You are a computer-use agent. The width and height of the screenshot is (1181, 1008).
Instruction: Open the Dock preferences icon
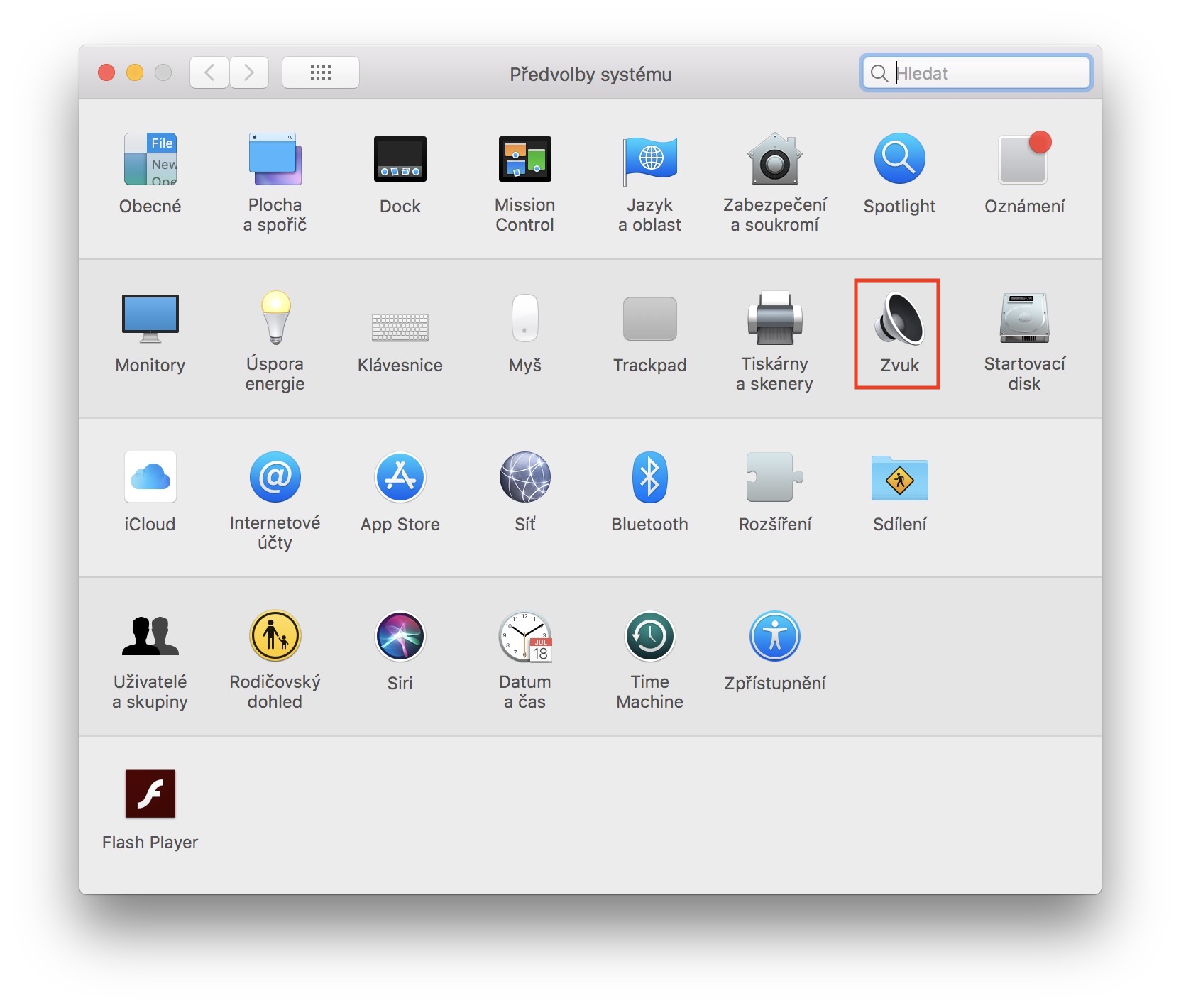pos(400,159)
